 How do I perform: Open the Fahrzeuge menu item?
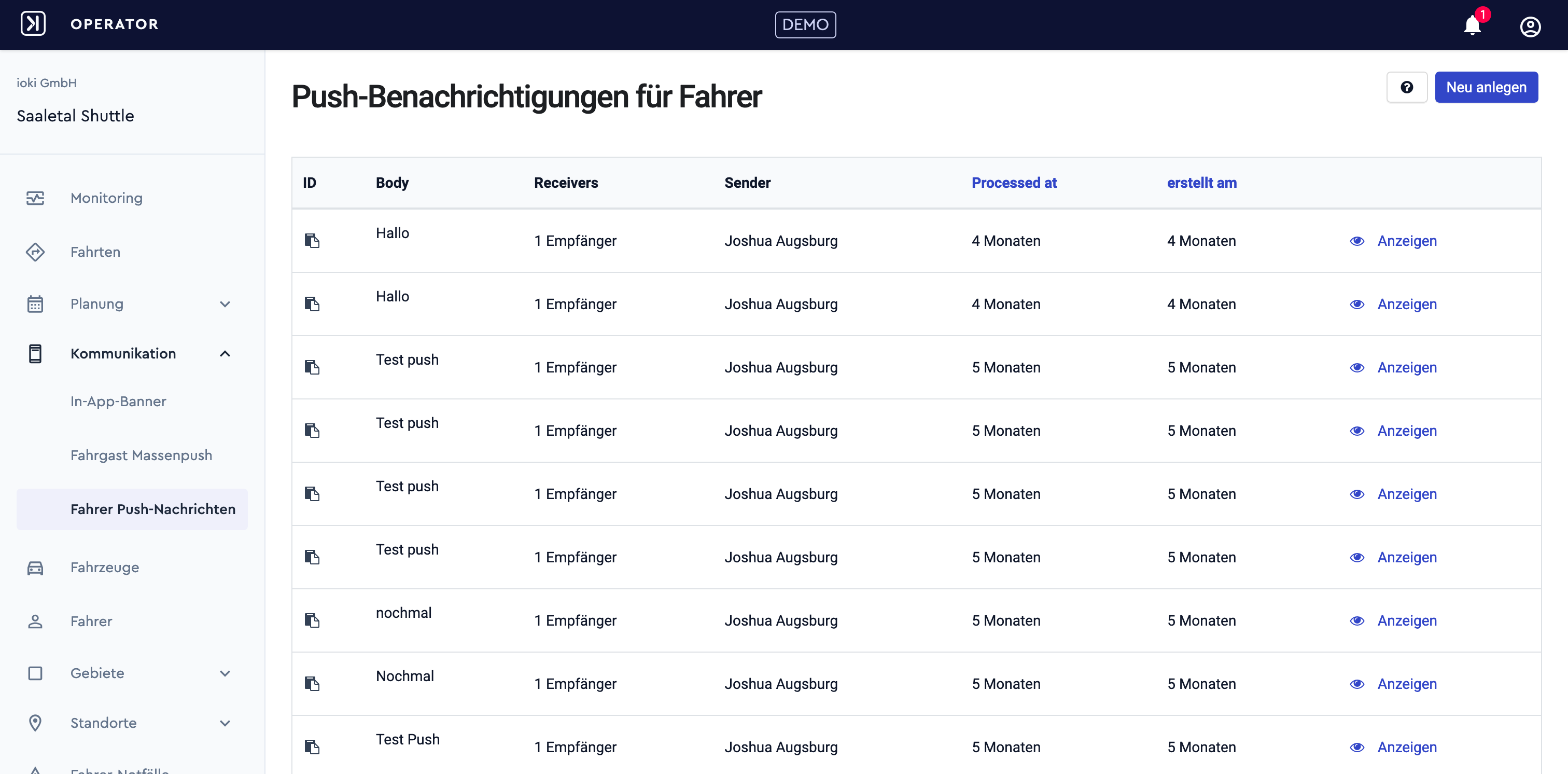pos(105,568)
